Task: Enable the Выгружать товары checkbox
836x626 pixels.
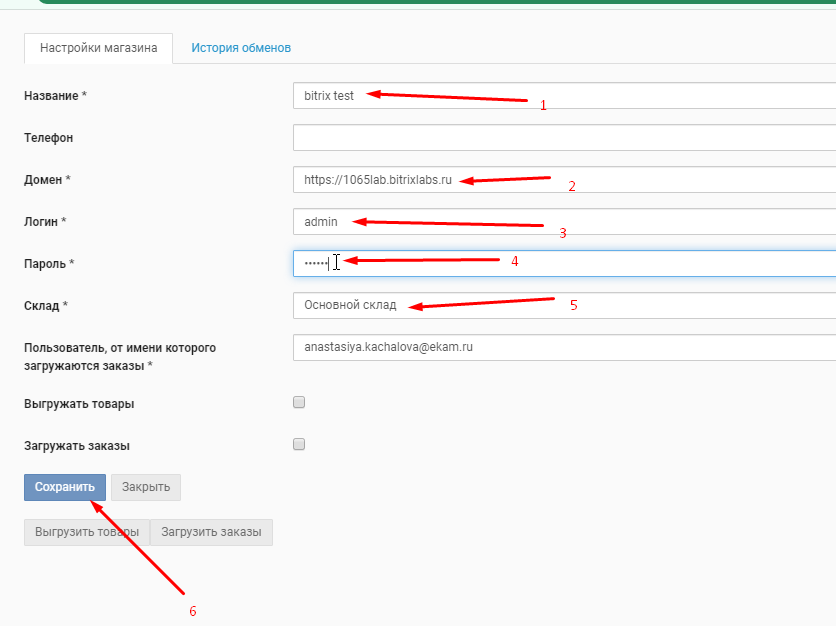Action: pyautogui.click(x=299, y=402)
